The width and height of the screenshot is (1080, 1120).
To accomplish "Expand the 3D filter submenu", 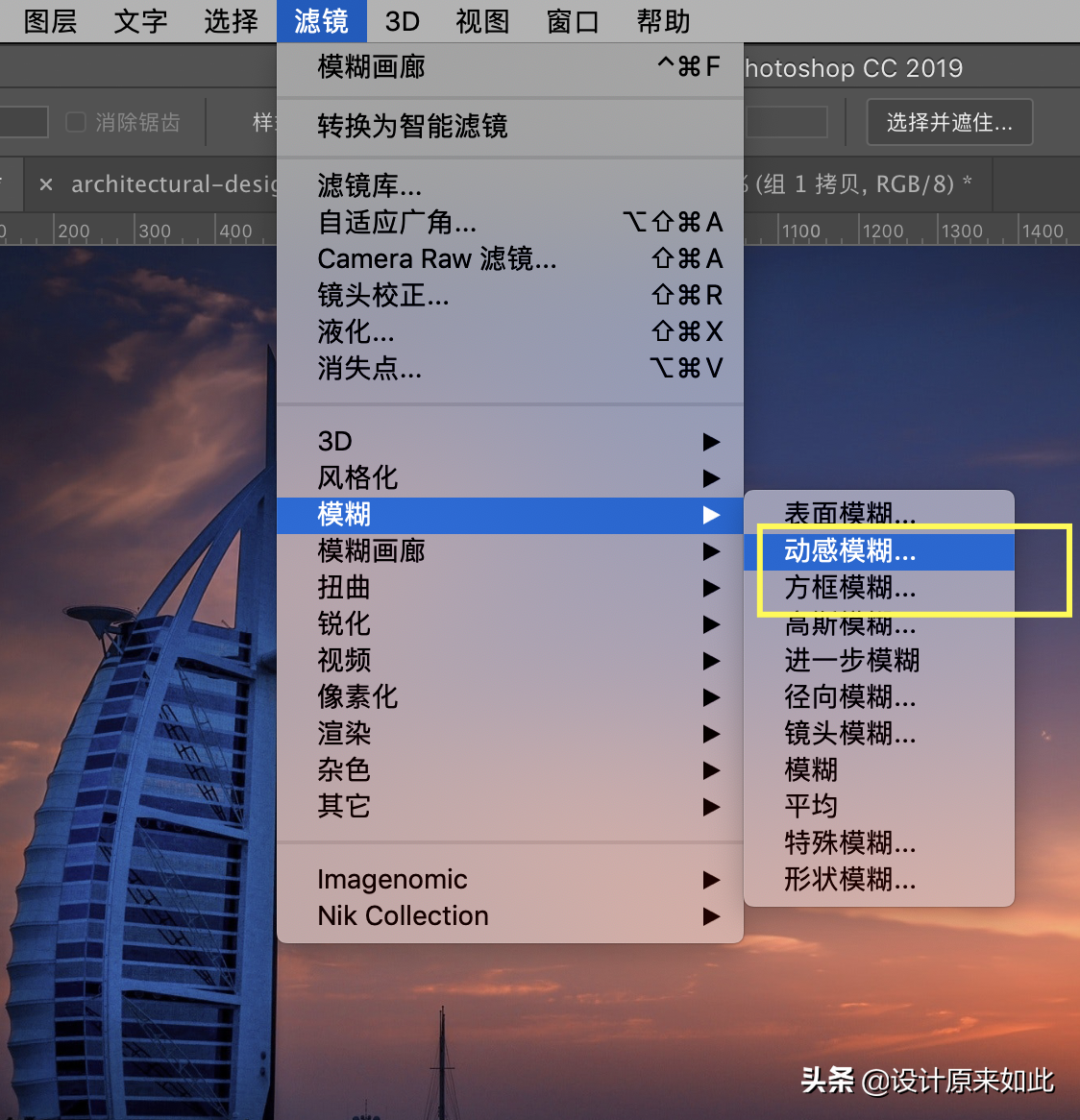I will click(510, 442).
